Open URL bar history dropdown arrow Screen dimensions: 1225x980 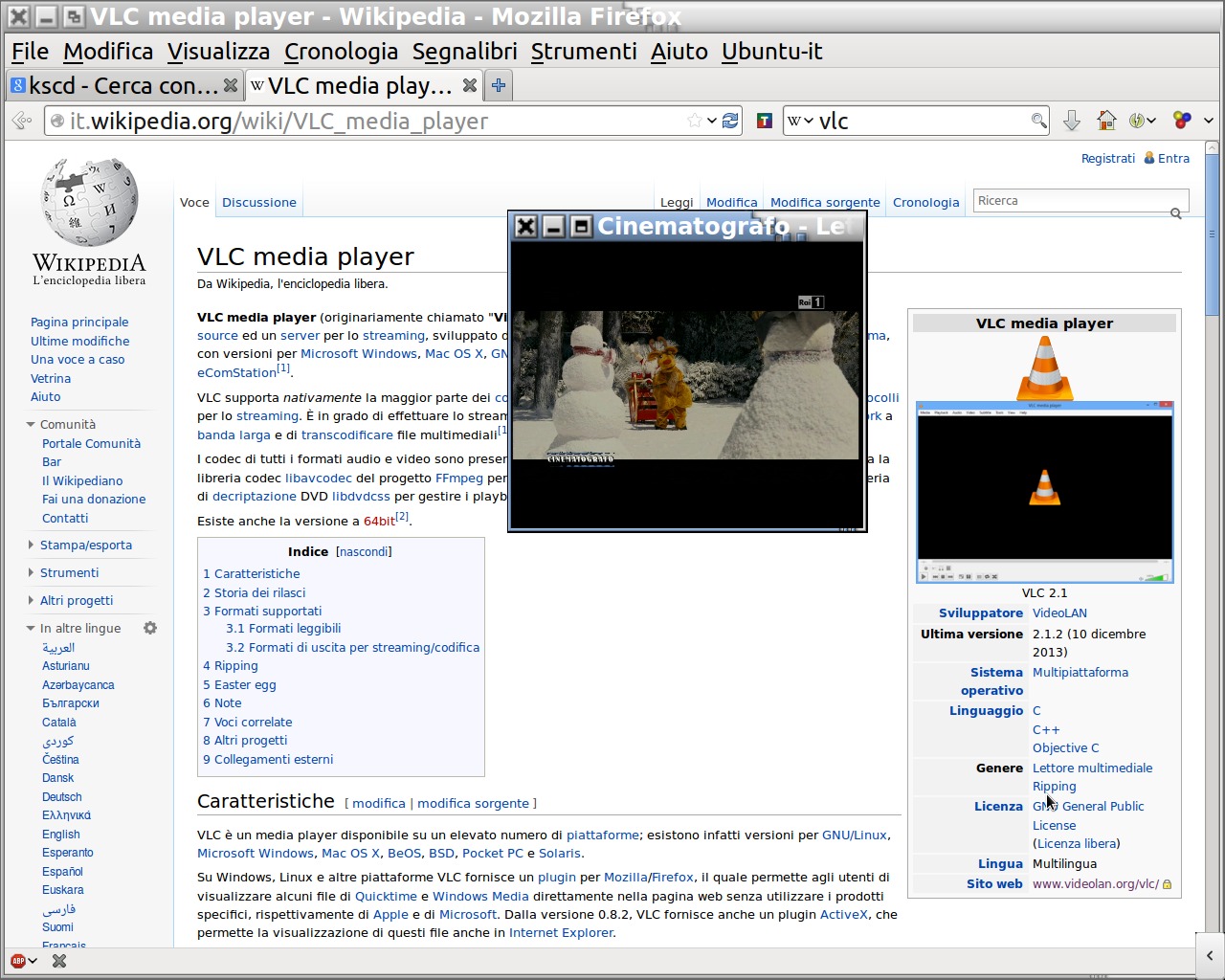(712, 121)
